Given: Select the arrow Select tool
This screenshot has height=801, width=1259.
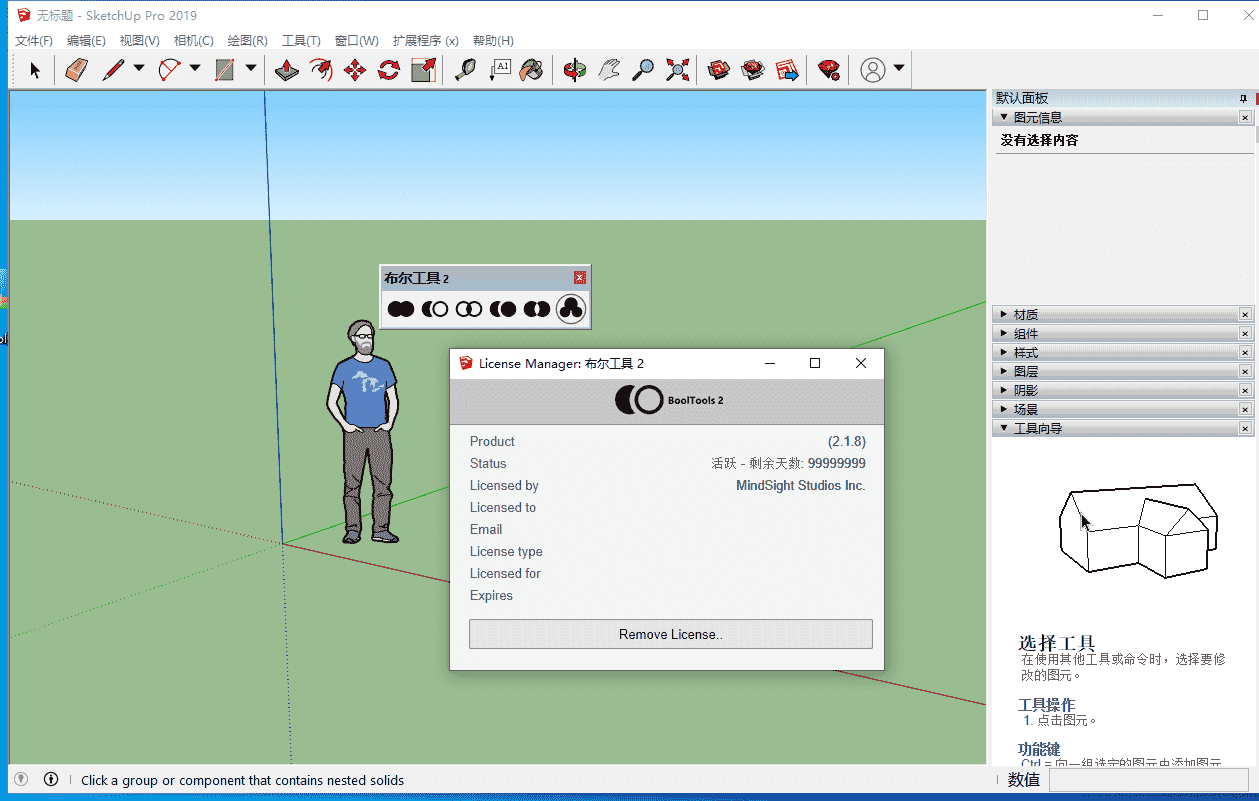Looking at the screenshot, I should point(35,70).
